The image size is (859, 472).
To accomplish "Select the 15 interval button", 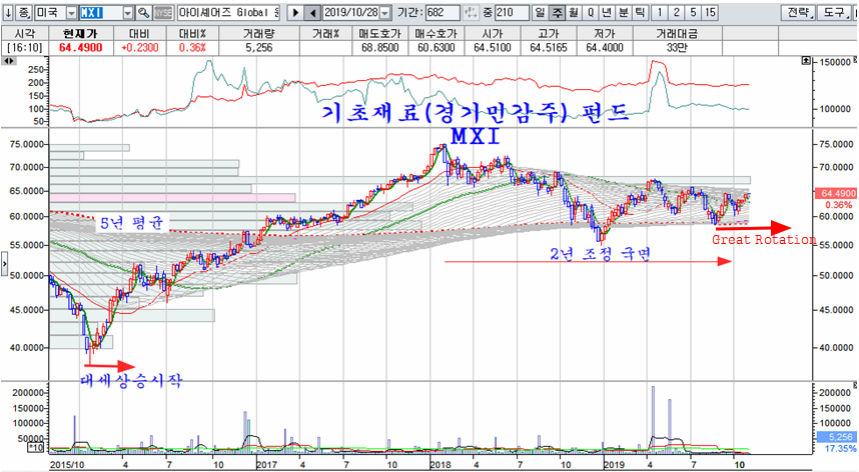I will (710, 13).
